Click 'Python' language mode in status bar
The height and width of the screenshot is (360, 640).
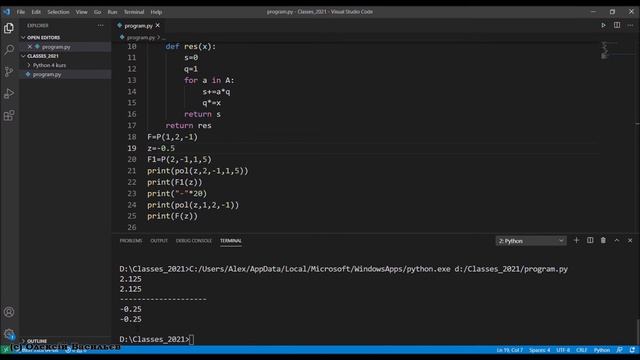pos(602,350)
